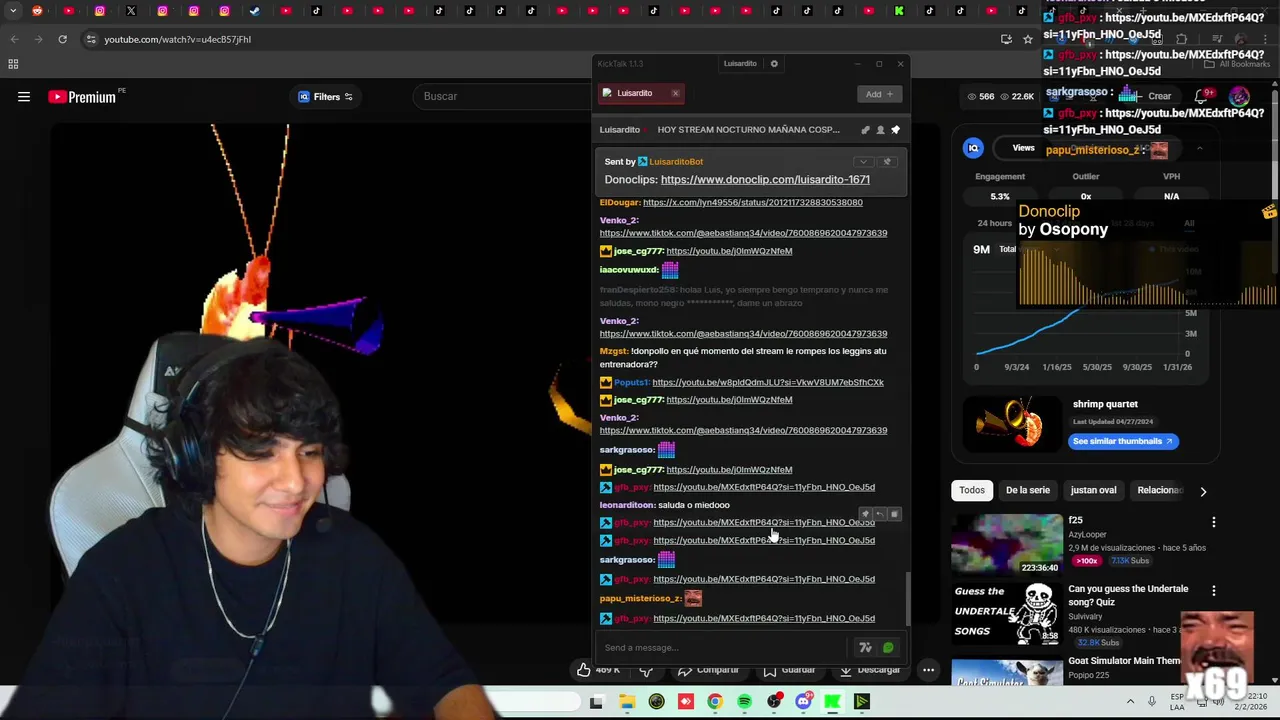Select the justan oval chip
Screen dimensions: 1280x720
(x=1093, y=490)
